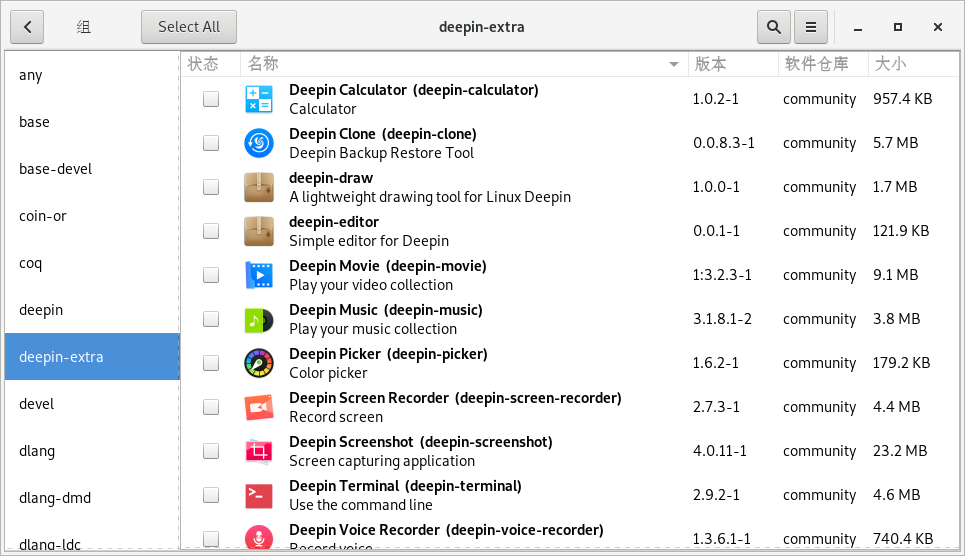Image resolution: width=965 pixels, height=556 pixels.
Task: Tick the deepin-draw checkbox
Action: pos(211,187)
